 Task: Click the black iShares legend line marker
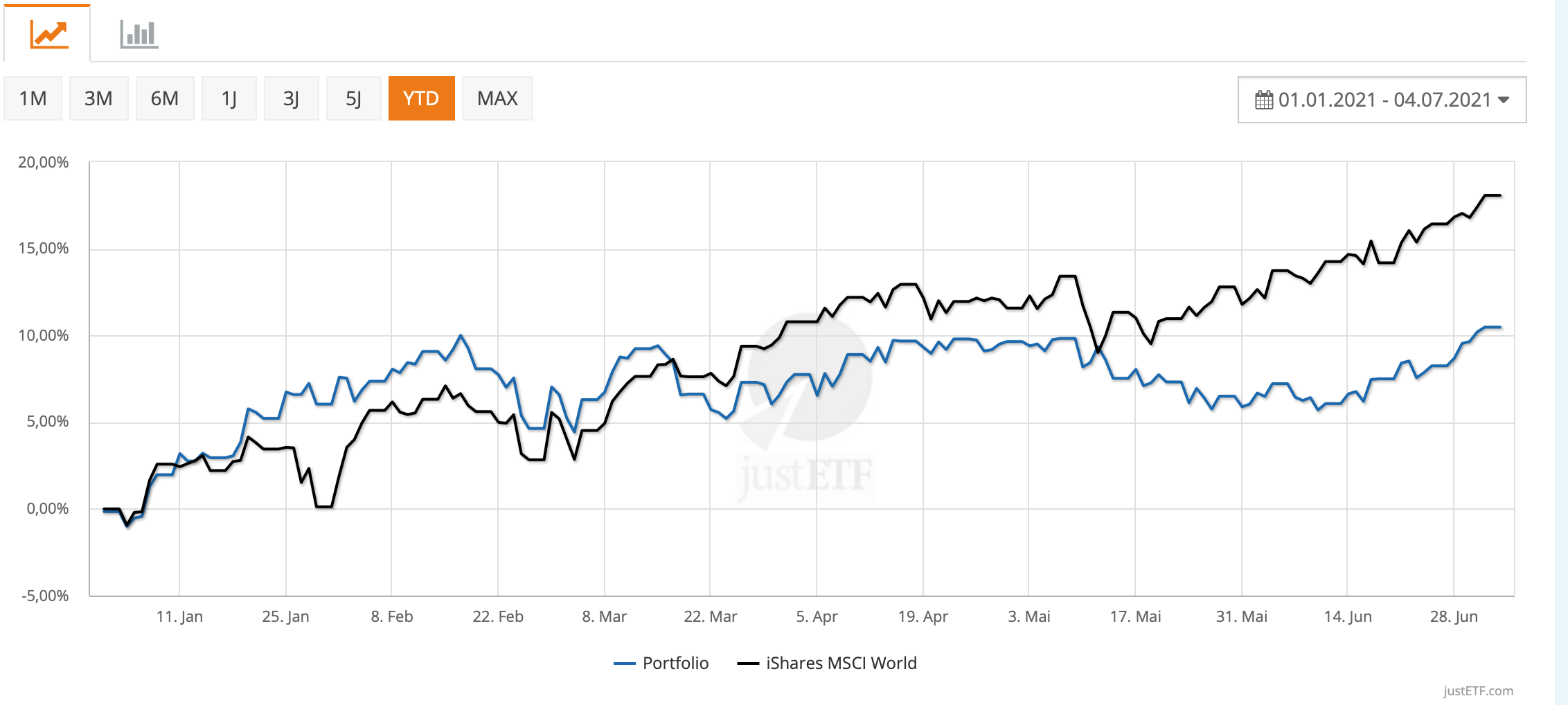[x=748, y=663]
